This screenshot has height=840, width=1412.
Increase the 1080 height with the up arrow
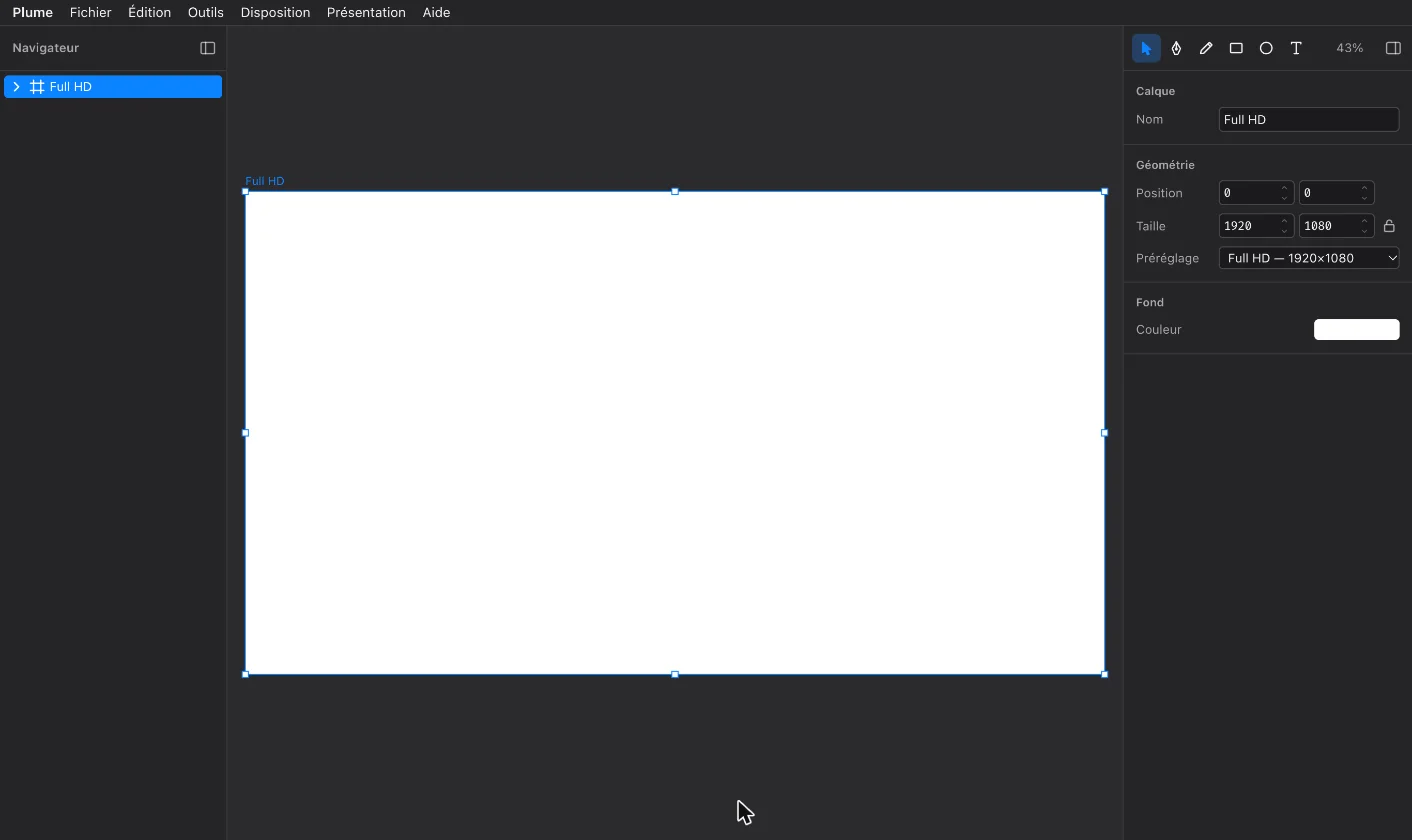(1365, 220)
